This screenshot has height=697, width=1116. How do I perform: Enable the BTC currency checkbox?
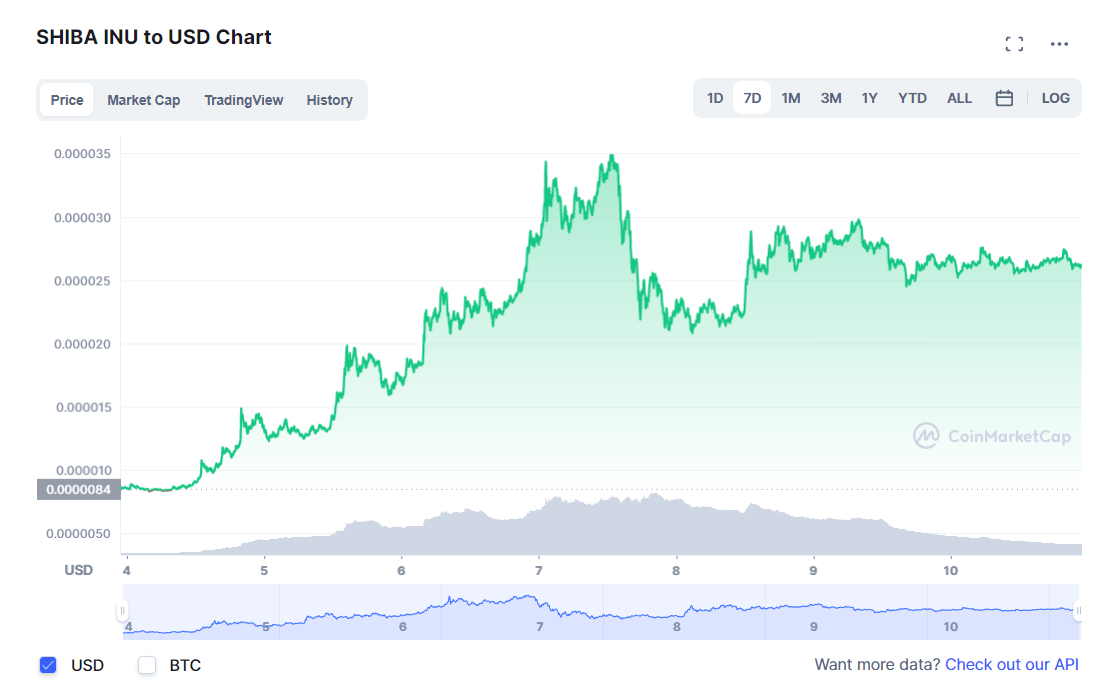(x=147, y=665)
